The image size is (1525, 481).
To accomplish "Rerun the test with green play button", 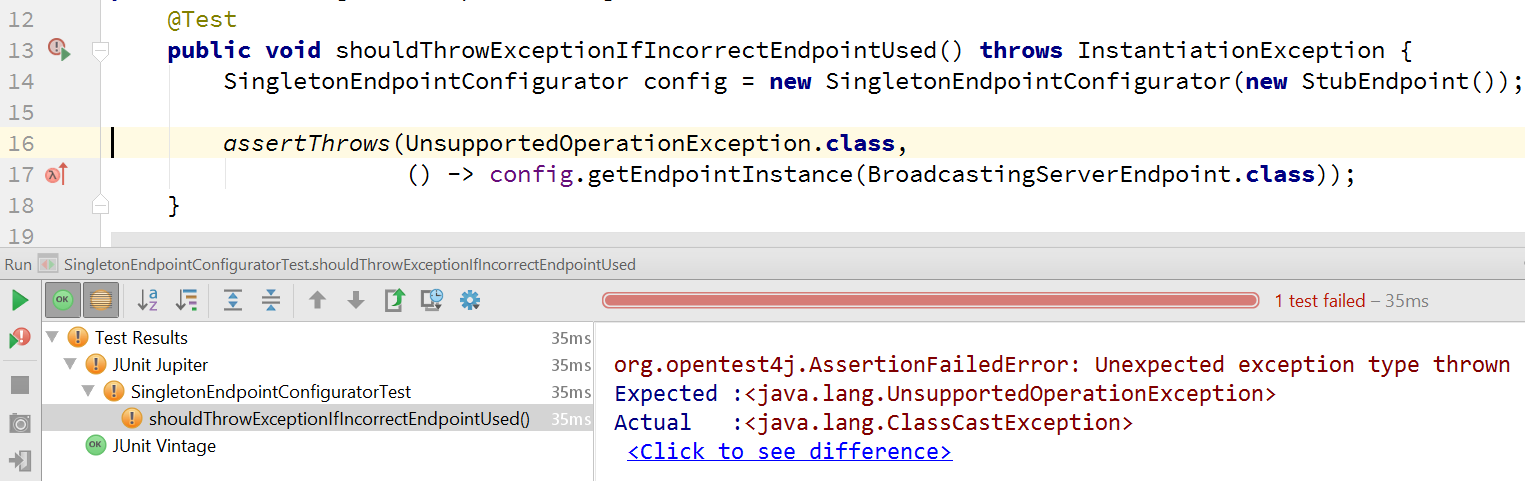I will point(19,300).
